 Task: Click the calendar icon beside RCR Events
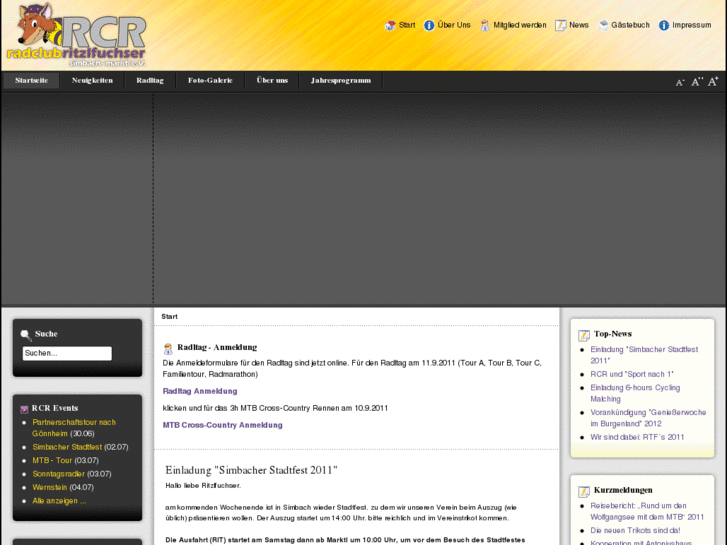pyautogui.click(x=24, y=409)
